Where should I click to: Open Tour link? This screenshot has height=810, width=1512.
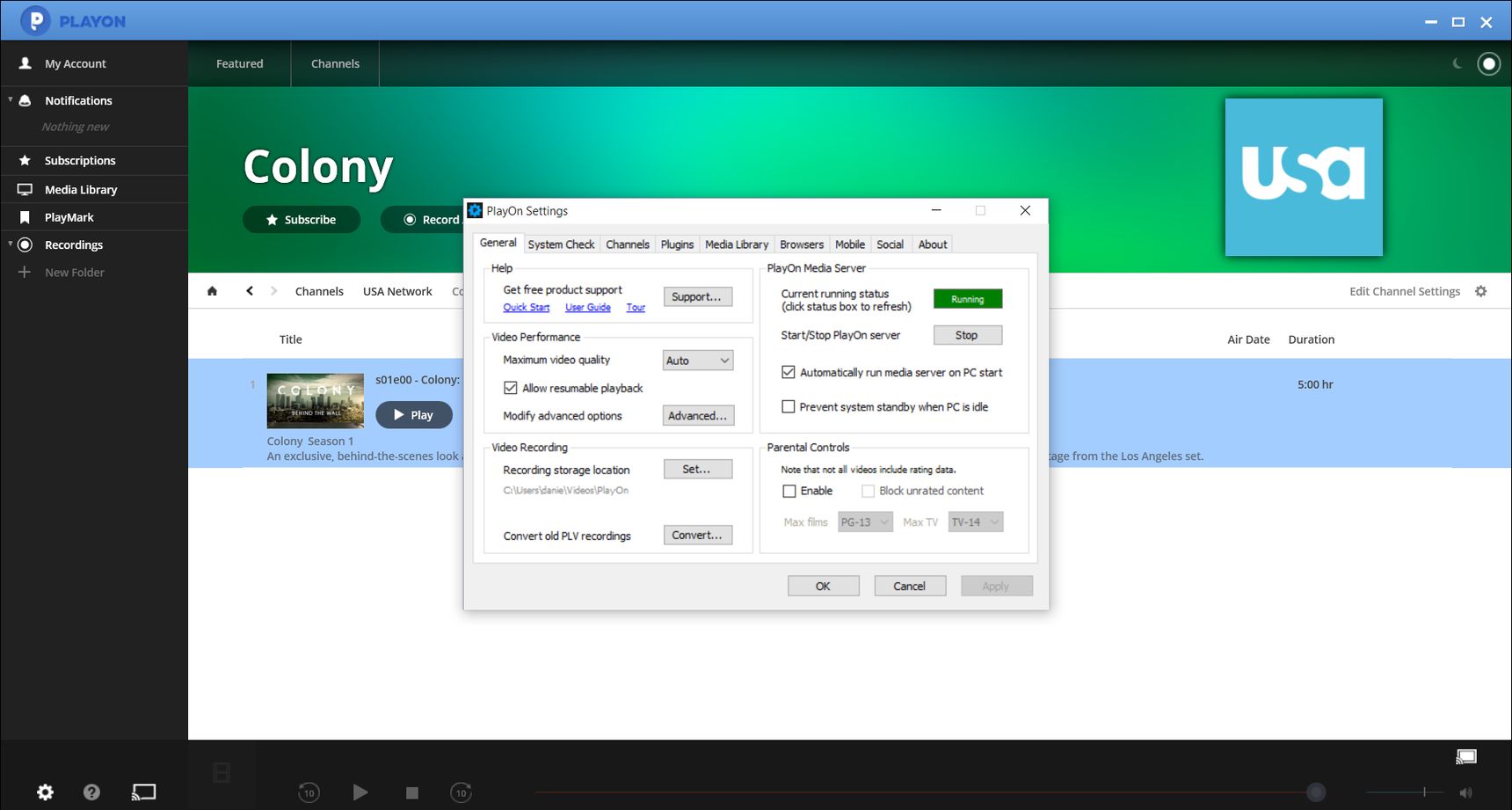(x=636, y=307)
